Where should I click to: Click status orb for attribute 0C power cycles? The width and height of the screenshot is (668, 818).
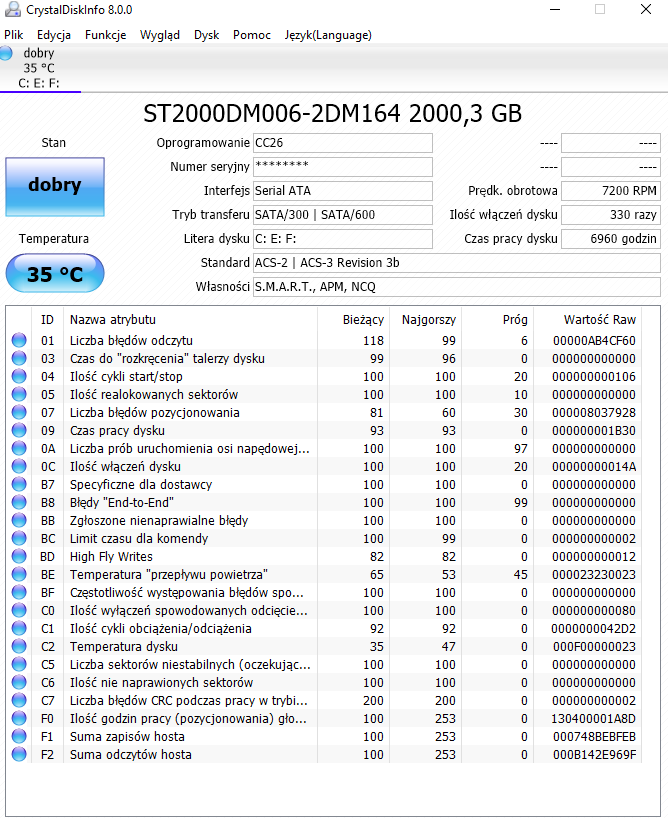click(x=19, y=466)
